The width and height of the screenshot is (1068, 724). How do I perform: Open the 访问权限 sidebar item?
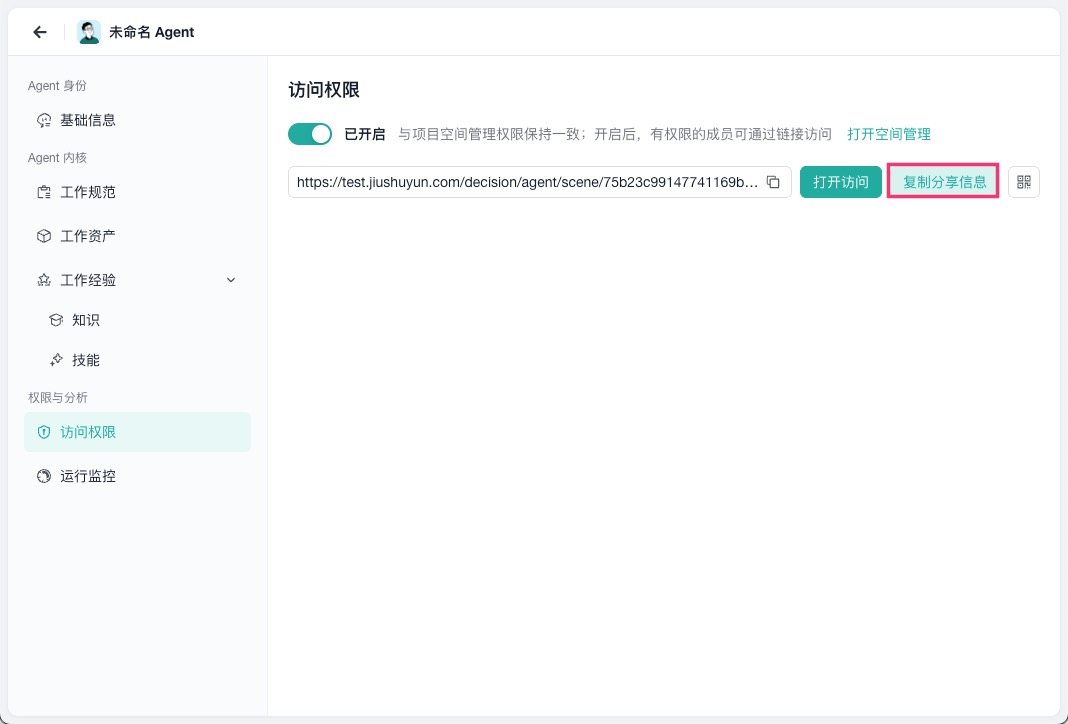point(137,432)
